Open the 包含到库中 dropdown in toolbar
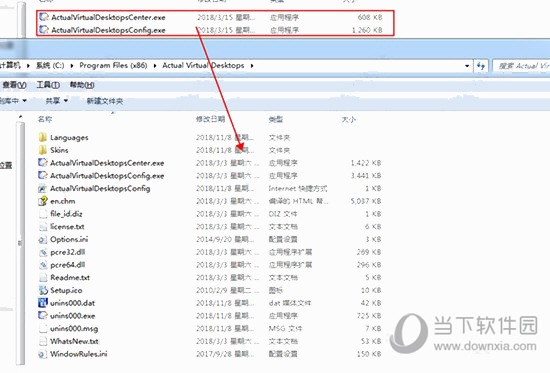550x373 pixels. [13, 101]
